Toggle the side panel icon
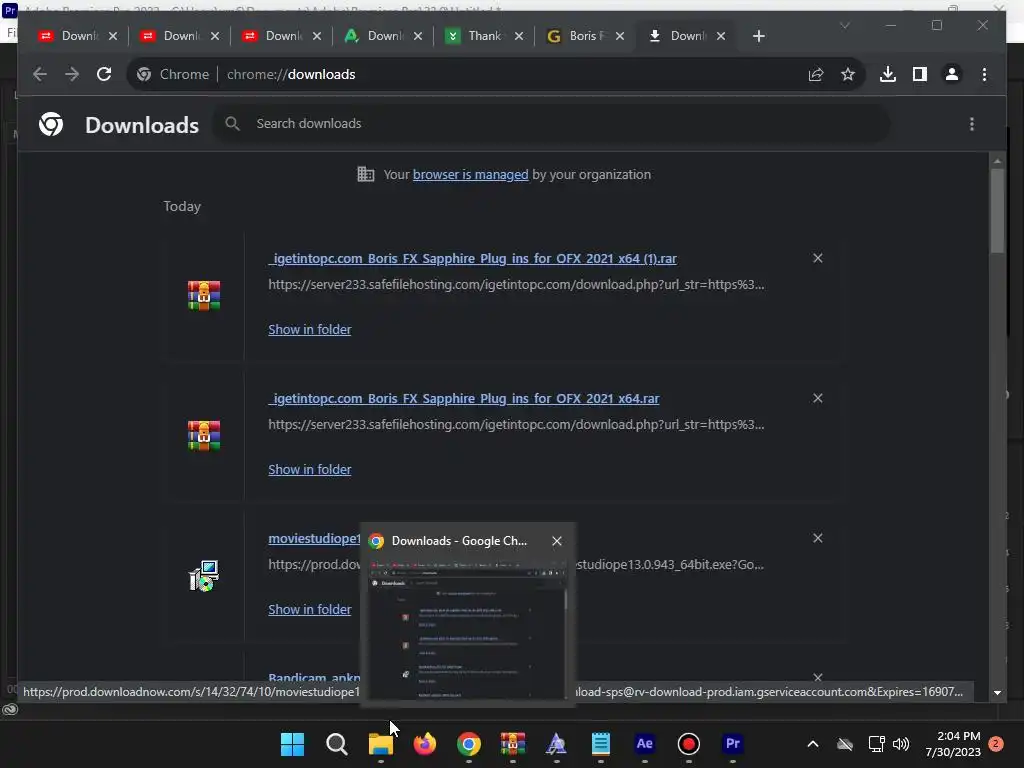Image resolution: width=1024 pixels, height=768 pixels. tap(920, 74)
